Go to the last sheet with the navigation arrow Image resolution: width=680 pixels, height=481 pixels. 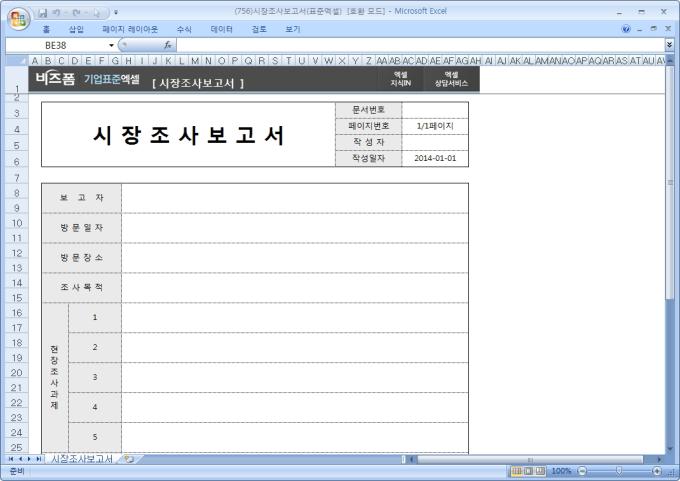click(x=39, y=458)
